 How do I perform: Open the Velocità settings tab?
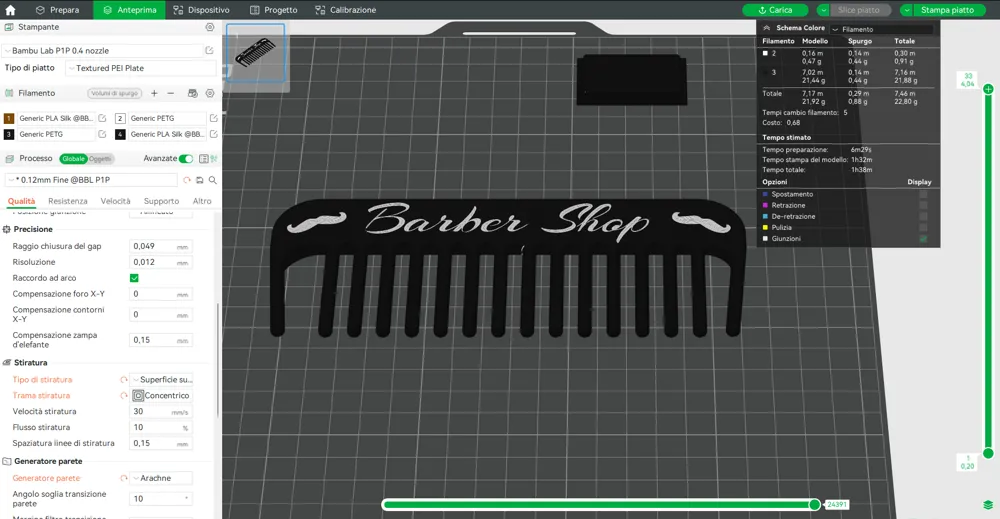pyautogui.click(x=115, y=201)
